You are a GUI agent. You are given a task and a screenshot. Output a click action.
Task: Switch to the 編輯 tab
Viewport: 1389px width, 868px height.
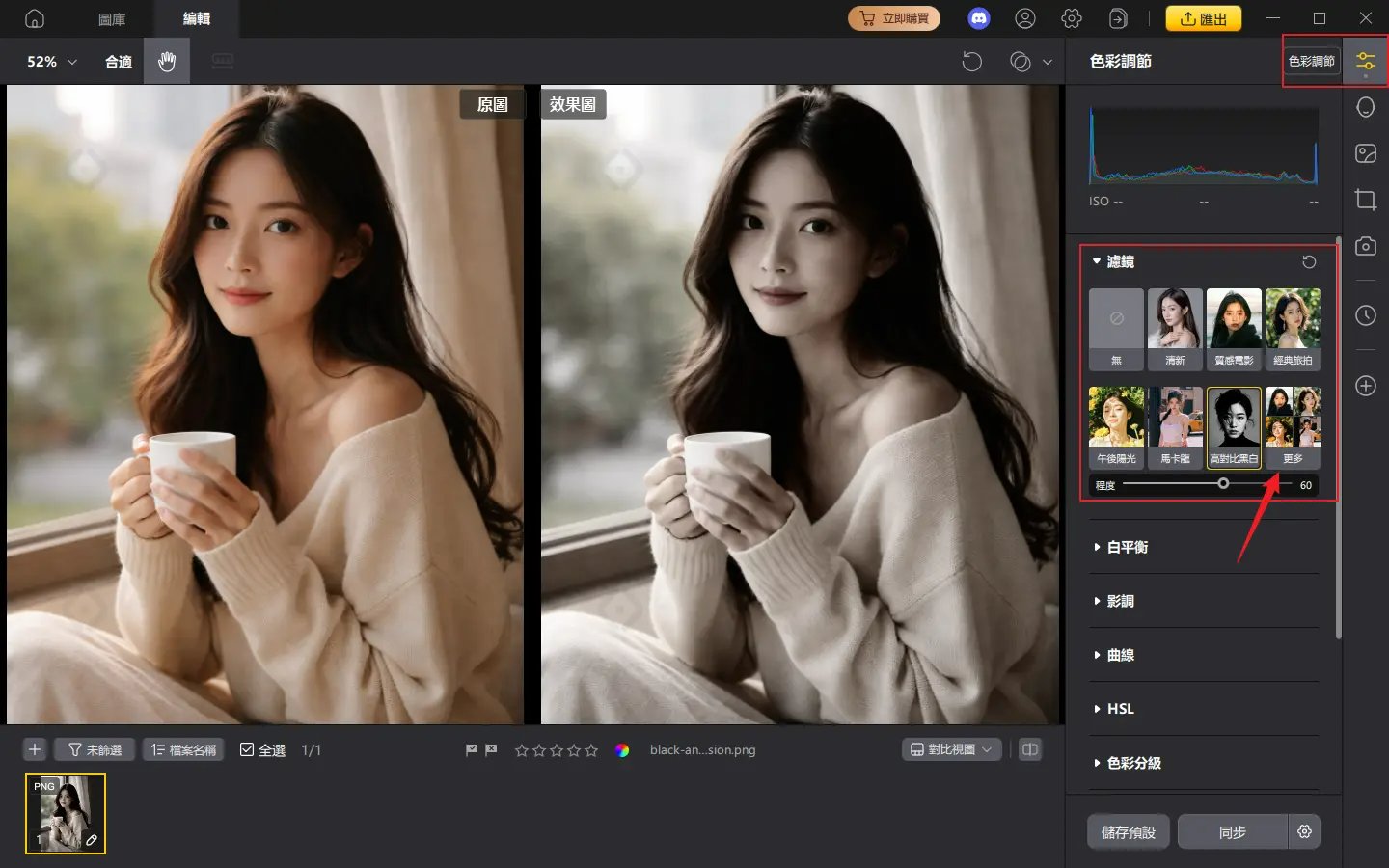(x=196, y=17)
